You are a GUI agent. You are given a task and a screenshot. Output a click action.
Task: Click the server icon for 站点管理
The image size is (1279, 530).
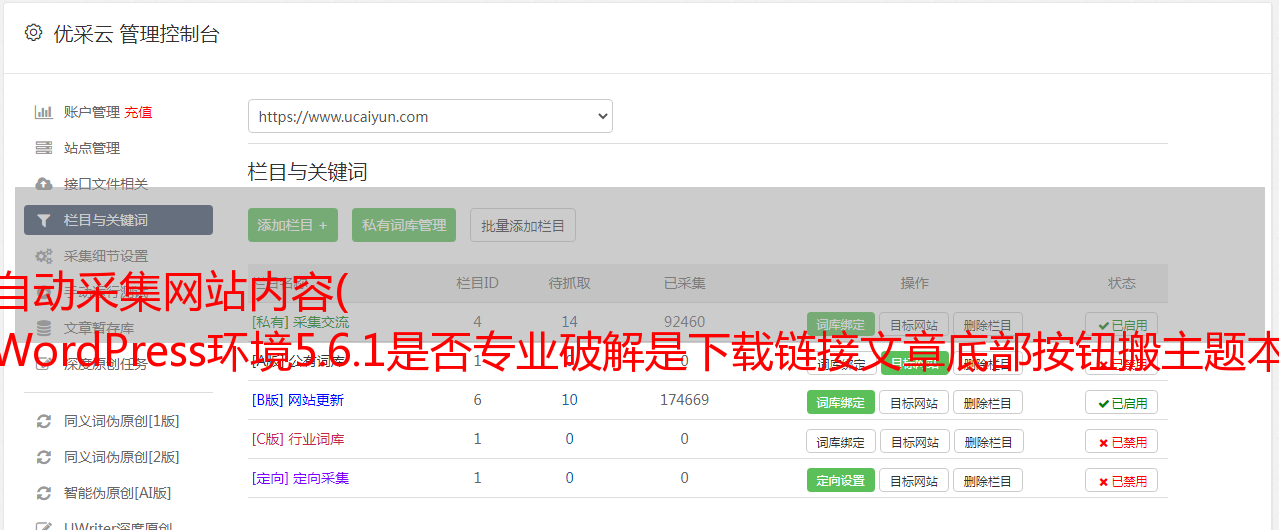[x=44, y=148]
